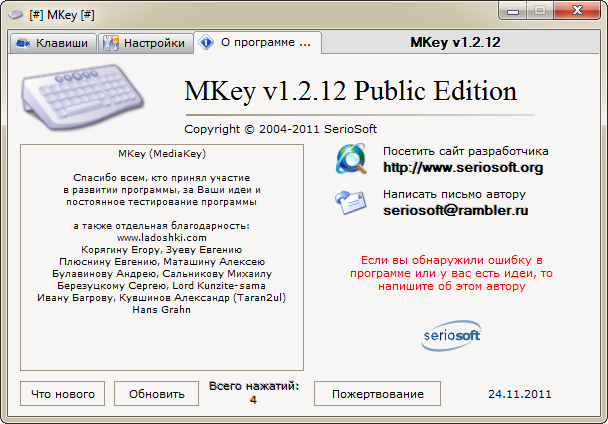Click the Написать письмо автору label

[x=454, y=194]
